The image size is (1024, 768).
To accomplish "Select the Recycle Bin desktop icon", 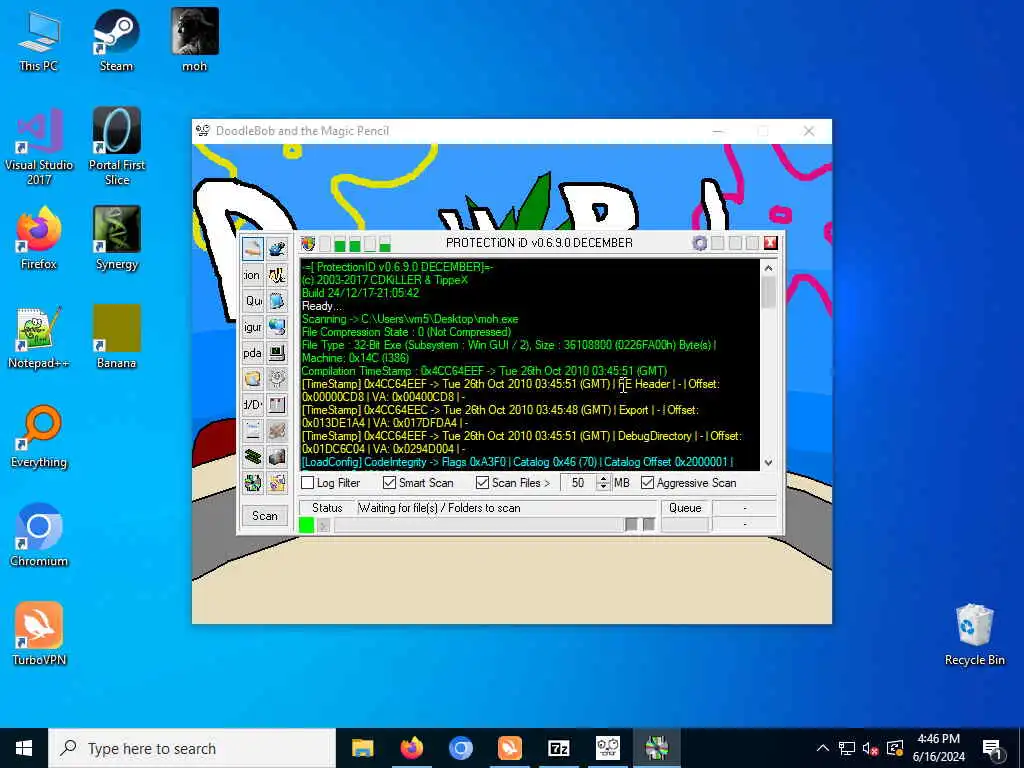I will point(974,635).
